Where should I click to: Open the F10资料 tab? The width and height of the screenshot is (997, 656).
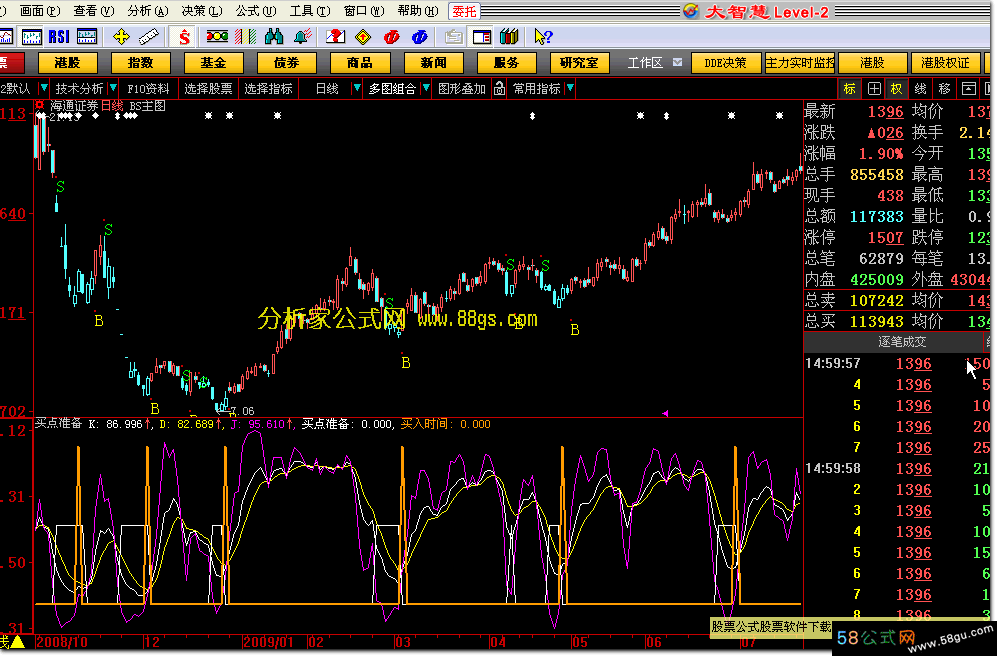[148, 88]
